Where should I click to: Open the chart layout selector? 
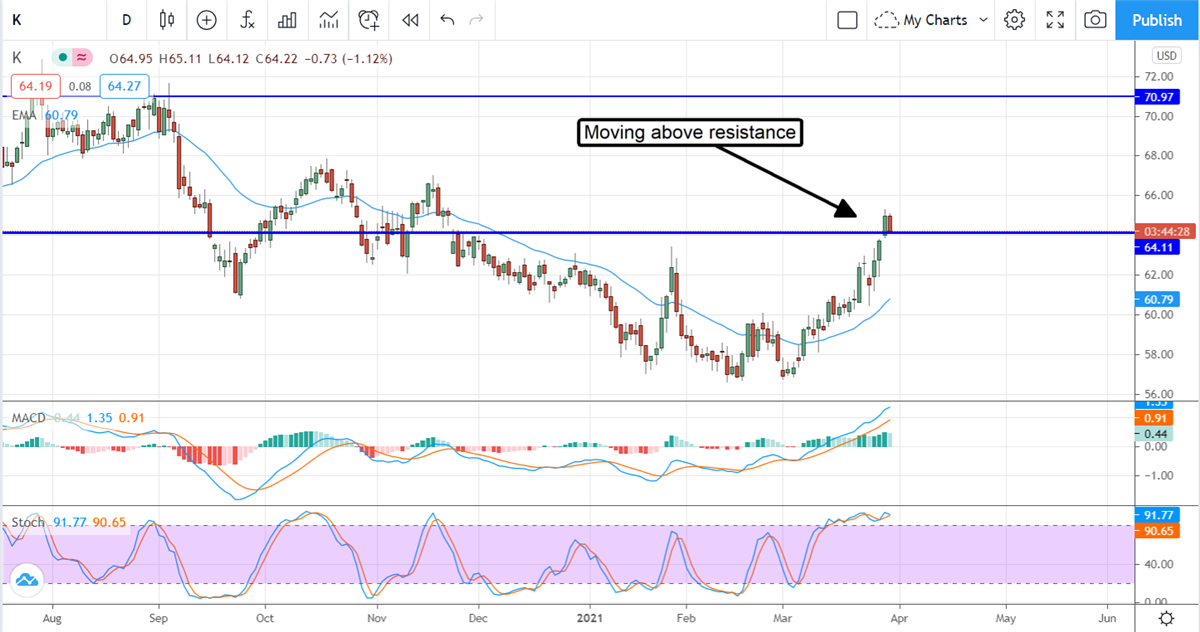click(846, 20)
